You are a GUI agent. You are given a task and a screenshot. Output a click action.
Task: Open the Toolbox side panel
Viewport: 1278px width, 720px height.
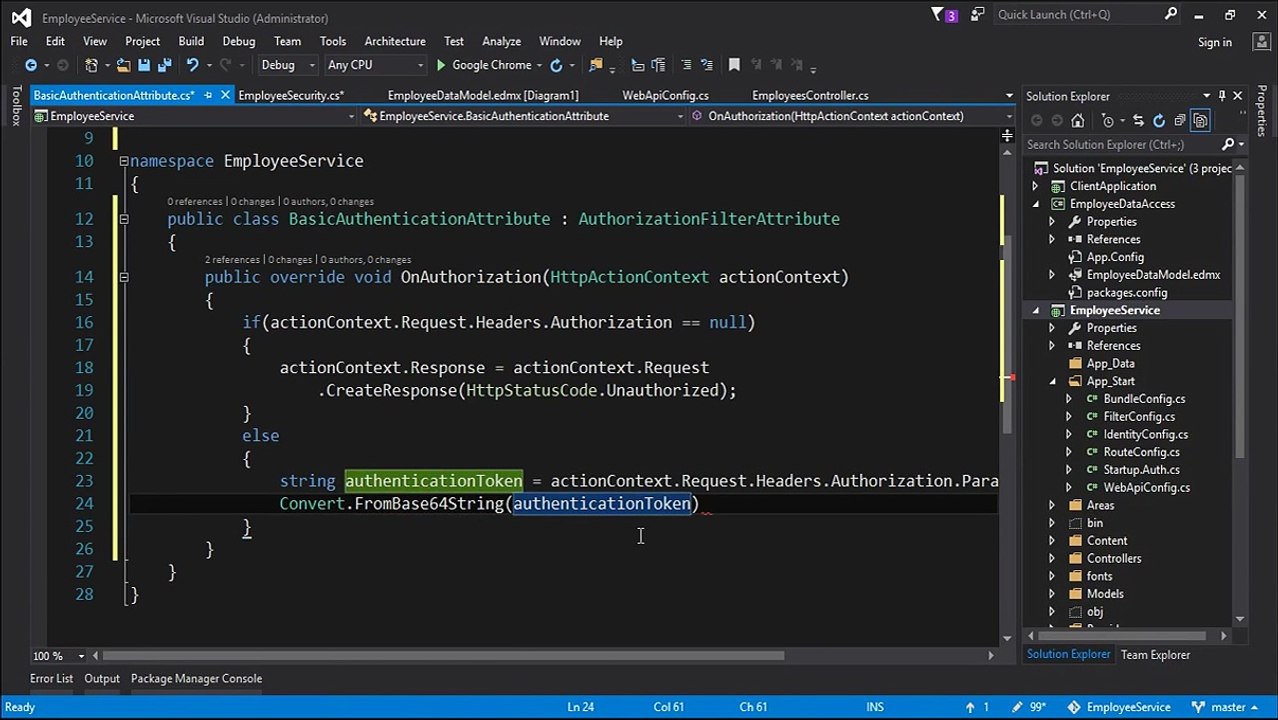tap(16, 105)
